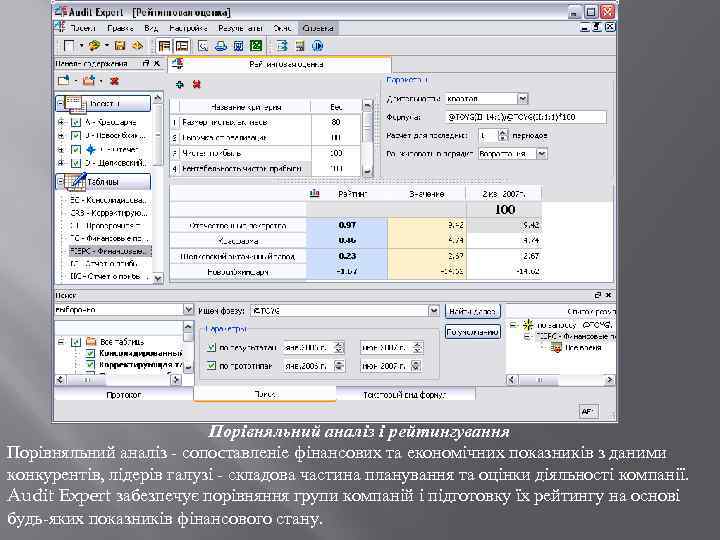Toggle the 'Все таблицы' checkbox

[x=76, y=342]
